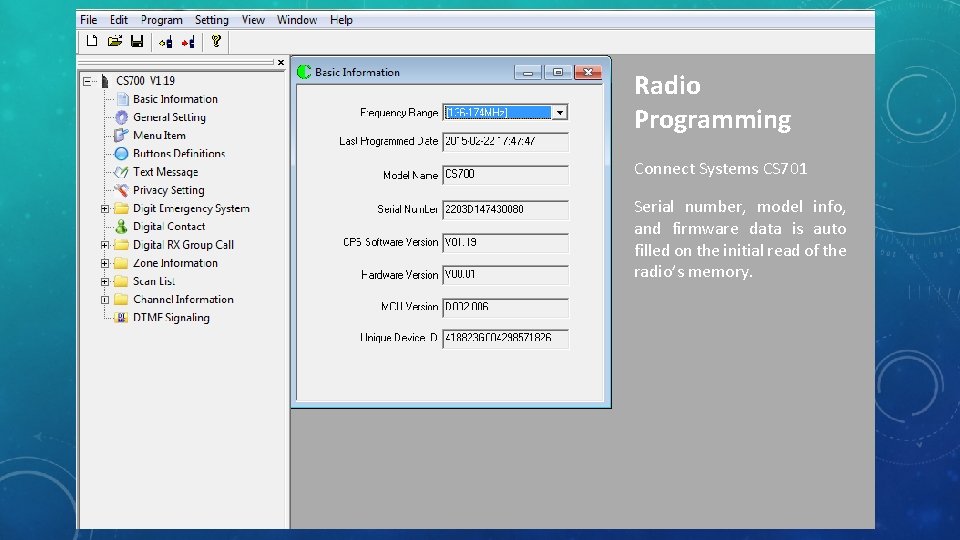Click the CPS Software Version field
This screenshot has width=960, height=540.
point(506,242)
